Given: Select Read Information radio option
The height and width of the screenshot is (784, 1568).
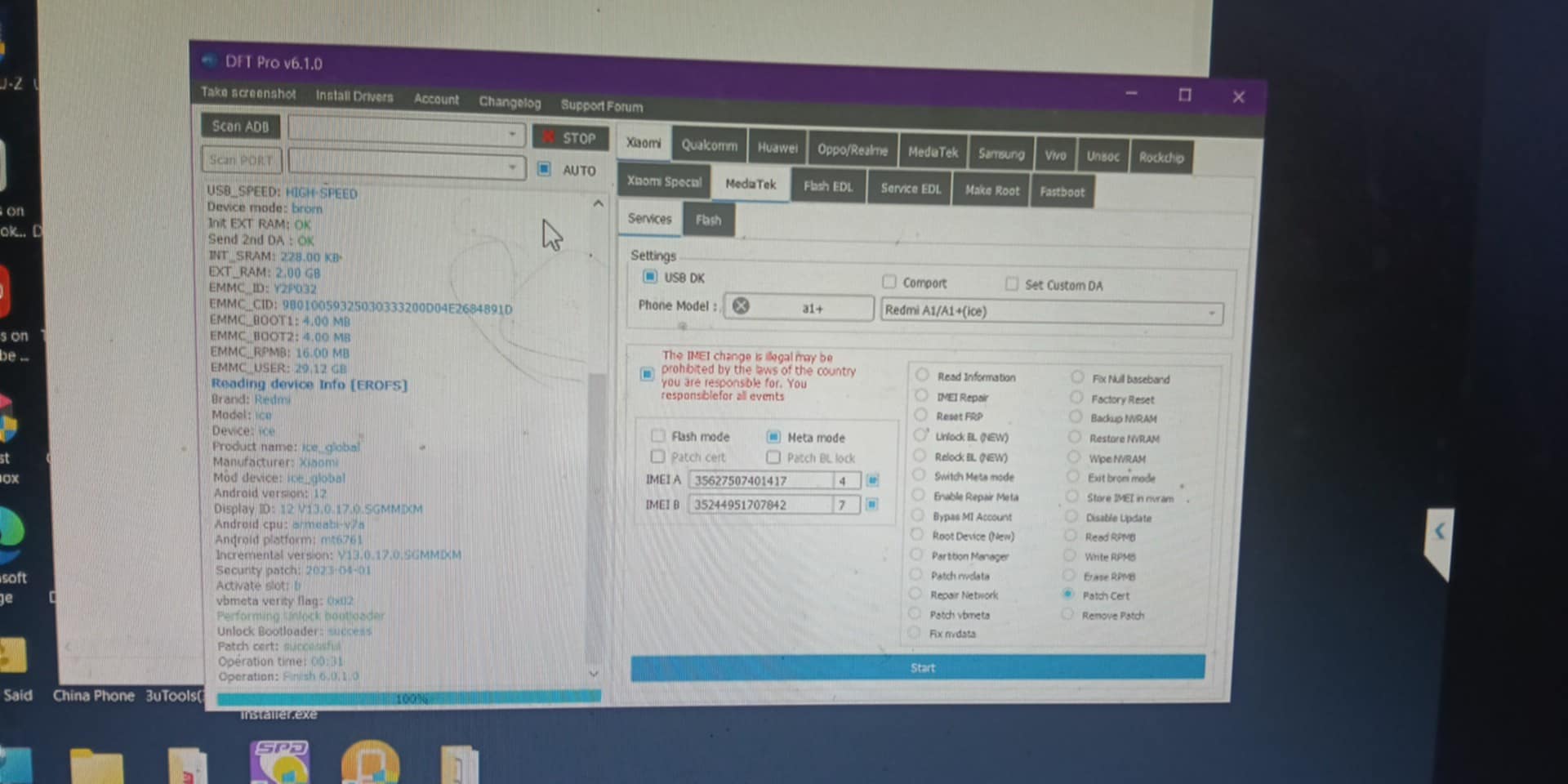Looking at the screenshot, I should pyautogui.click(x=922, y=376).
